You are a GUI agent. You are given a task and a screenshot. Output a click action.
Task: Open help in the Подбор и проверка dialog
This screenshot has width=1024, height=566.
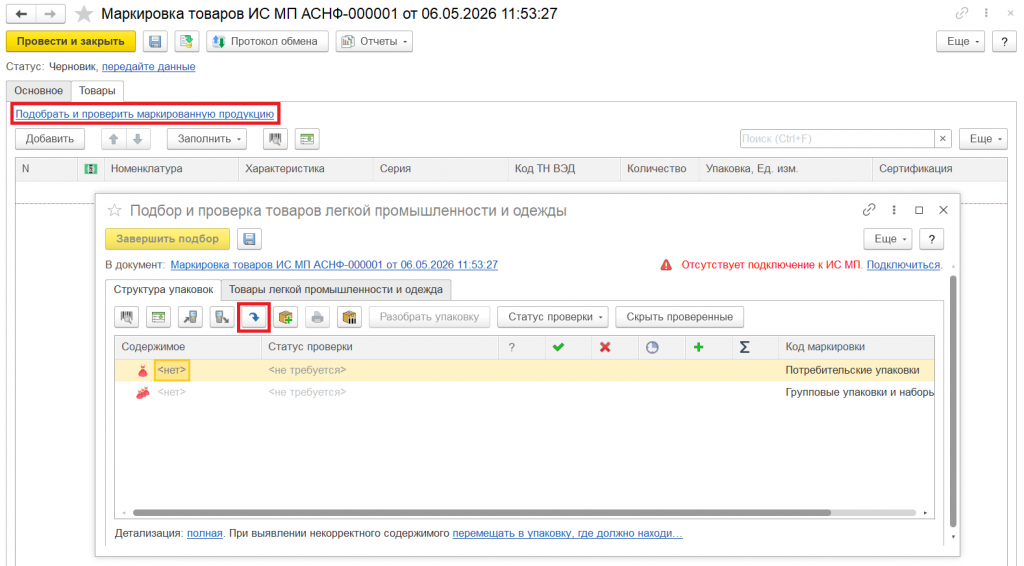tap(931, 239)
